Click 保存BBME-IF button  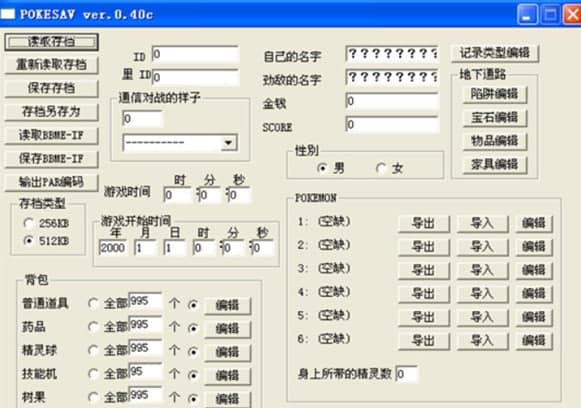point(52,159)
